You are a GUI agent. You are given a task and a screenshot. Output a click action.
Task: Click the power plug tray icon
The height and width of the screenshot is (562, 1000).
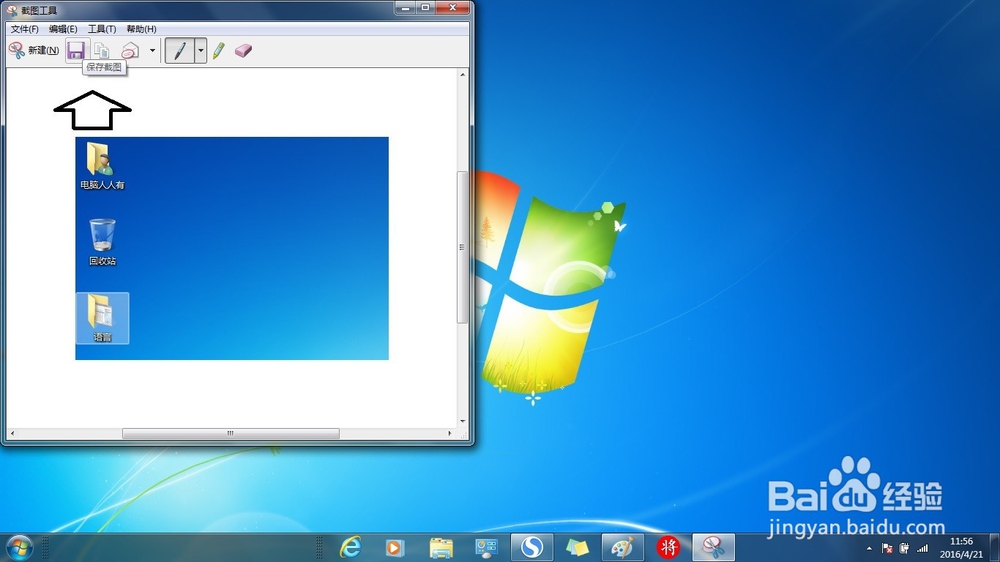pyautogui.click(x=904, y=549)
